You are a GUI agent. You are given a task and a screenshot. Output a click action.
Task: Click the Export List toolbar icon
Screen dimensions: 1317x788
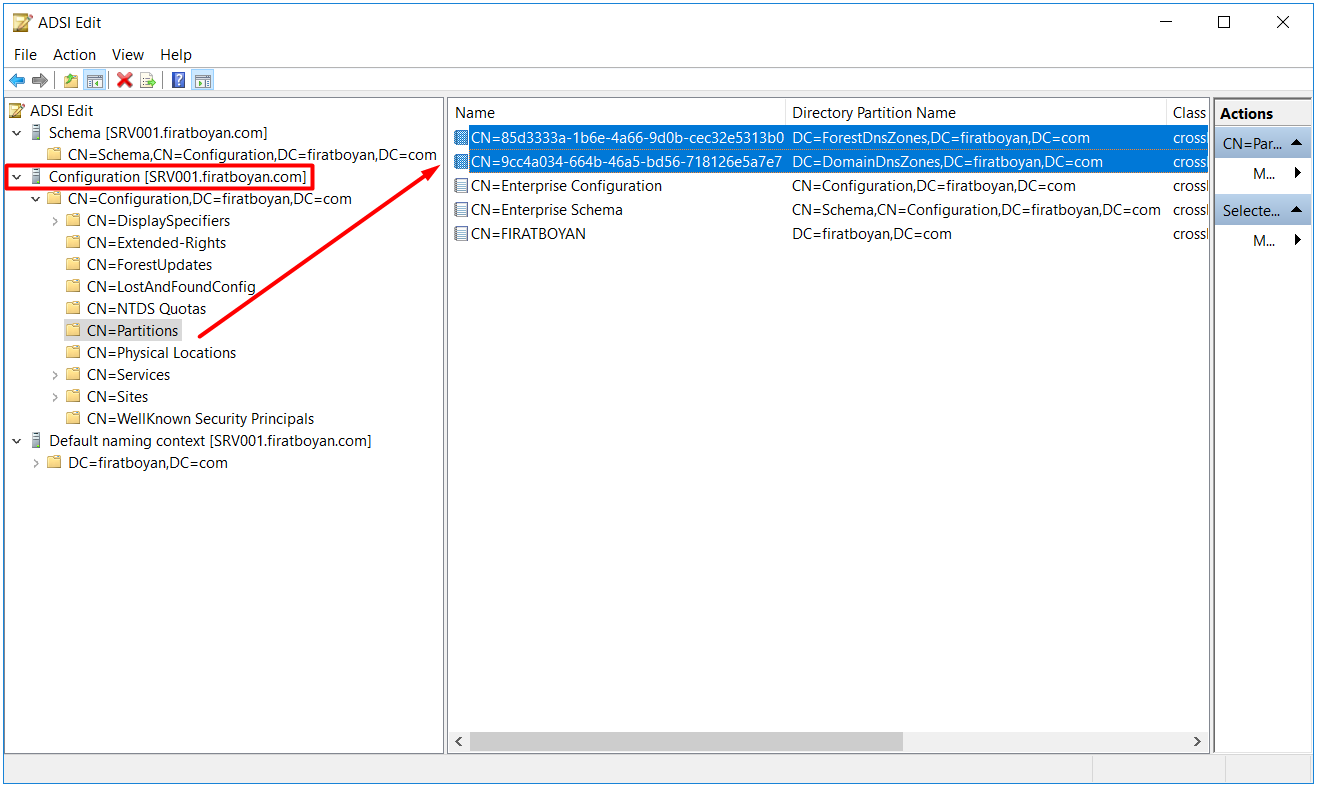coord(148,81)
